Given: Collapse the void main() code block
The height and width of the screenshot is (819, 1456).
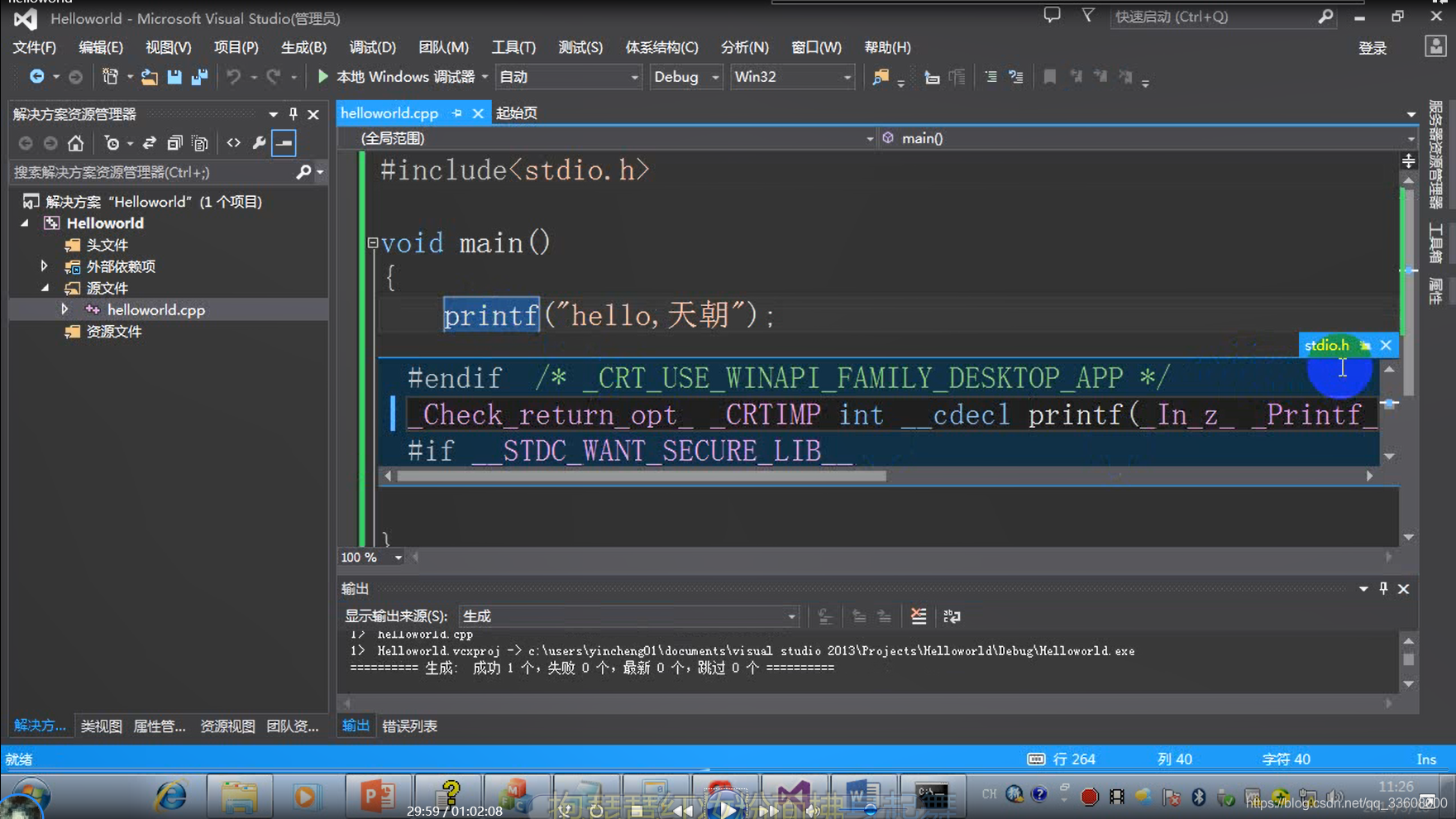Looking at the screenshot, I should coord(373,243).
